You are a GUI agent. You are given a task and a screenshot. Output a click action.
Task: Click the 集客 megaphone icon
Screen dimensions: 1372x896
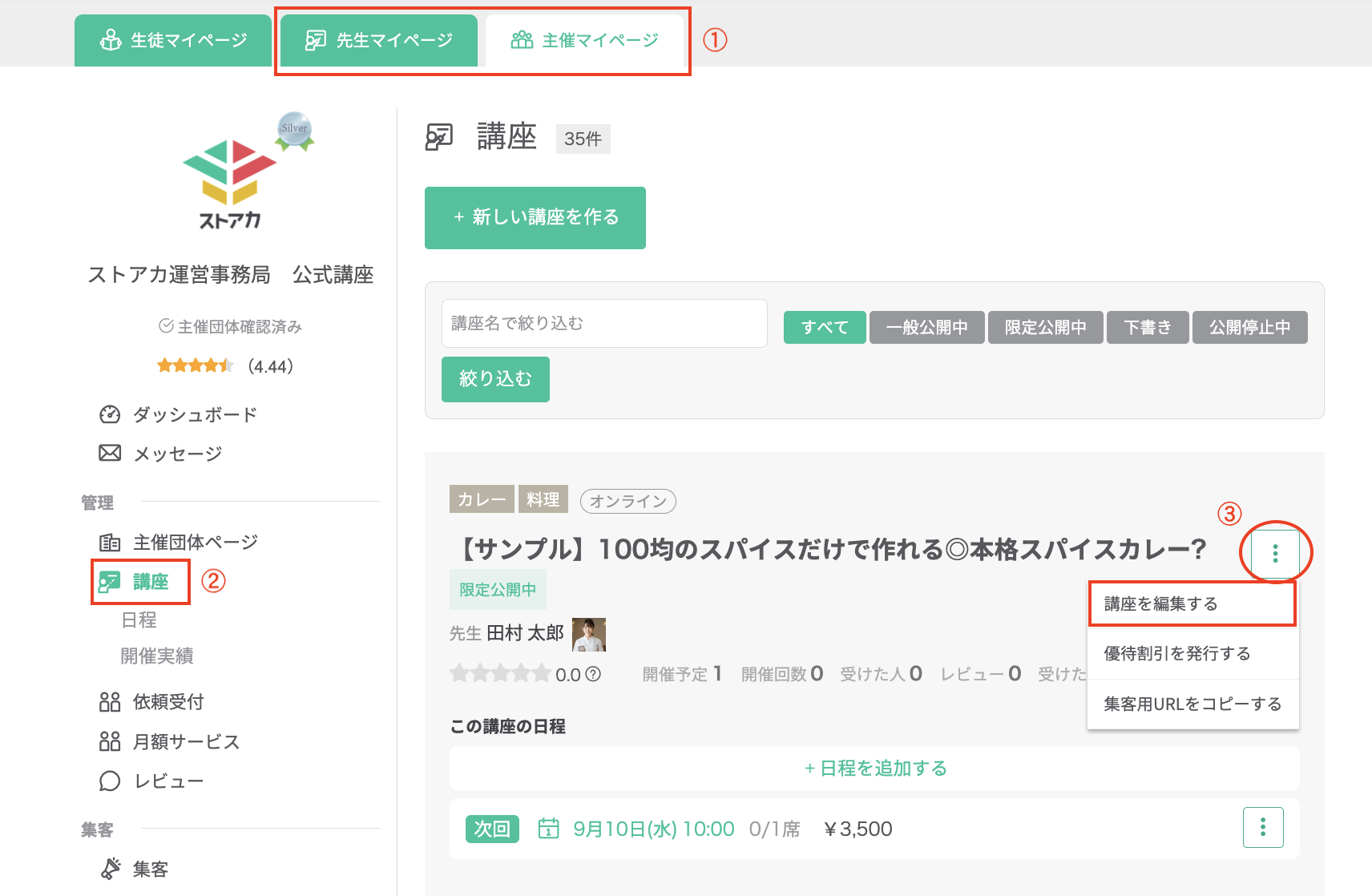pyautogui.click(x=110, y=869)
